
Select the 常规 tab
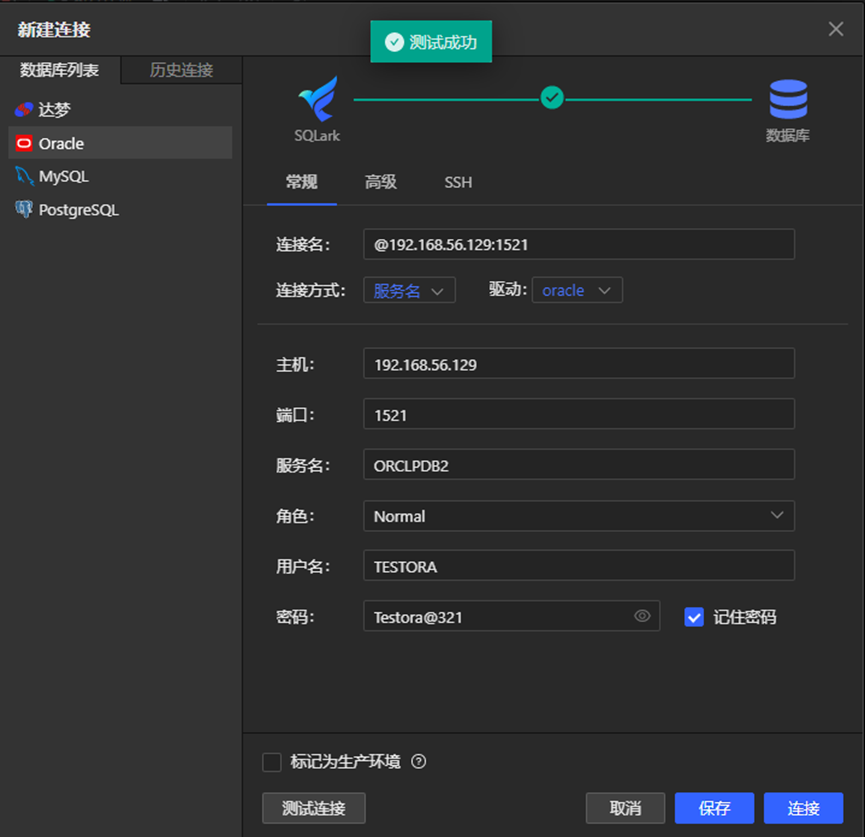(x=302, y=182)
